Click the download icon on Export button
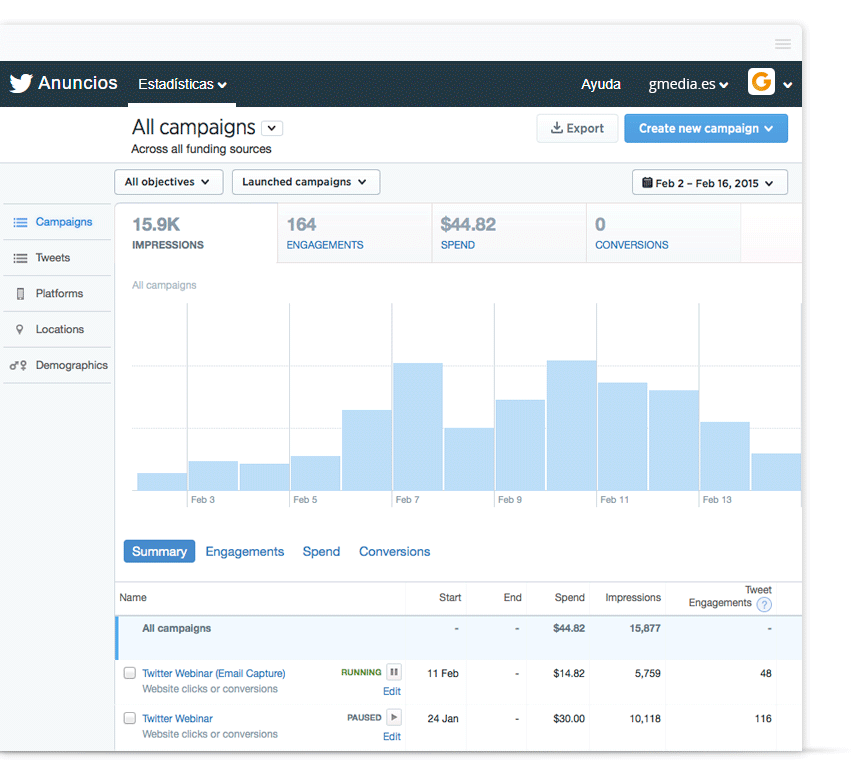 click(557, 128)
